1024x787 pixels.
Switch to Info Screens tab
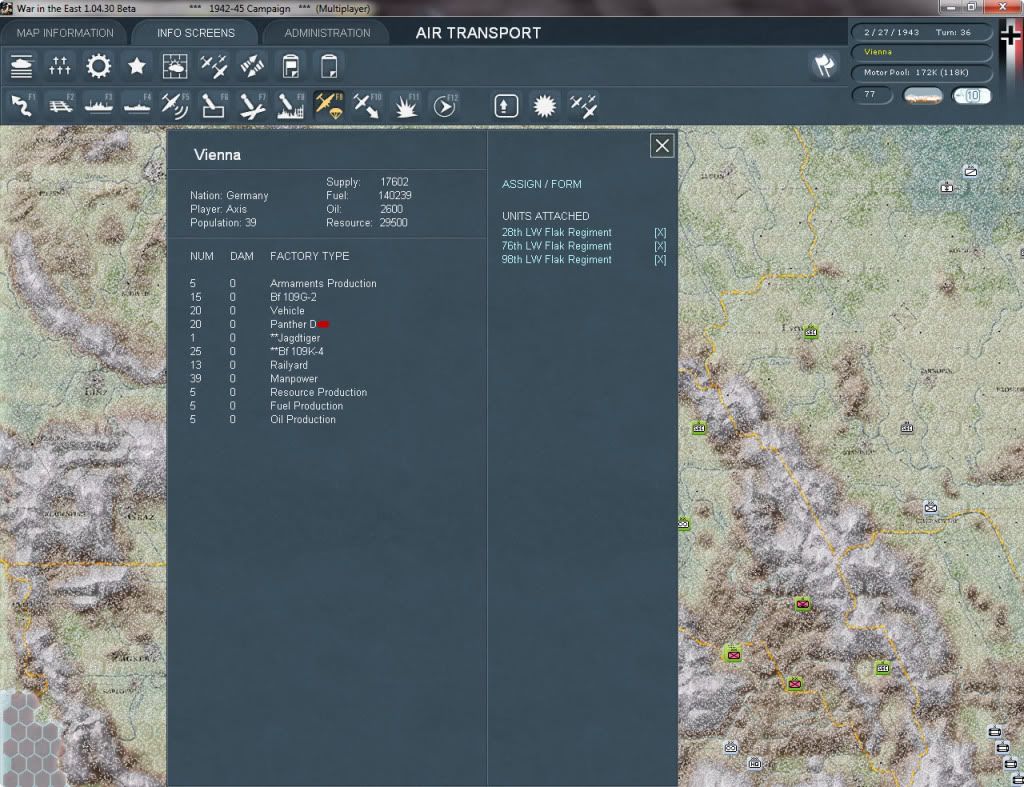point(195,33)
